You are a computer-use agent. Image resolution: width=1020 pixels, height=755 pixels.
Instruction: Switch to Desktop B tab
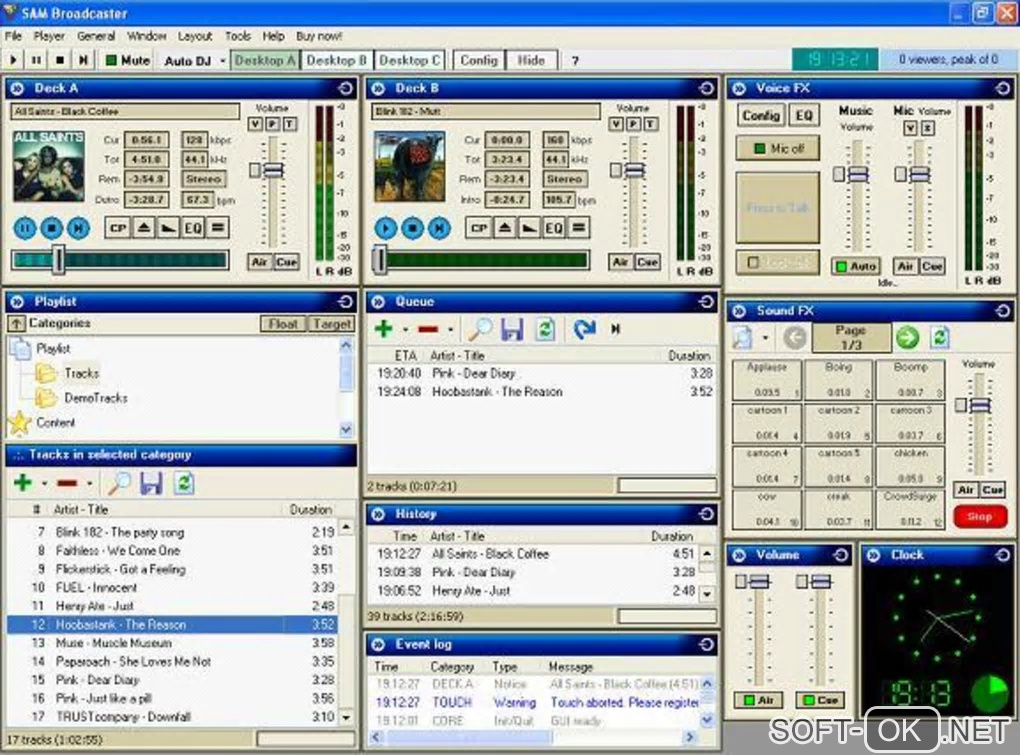pos(336,60)
